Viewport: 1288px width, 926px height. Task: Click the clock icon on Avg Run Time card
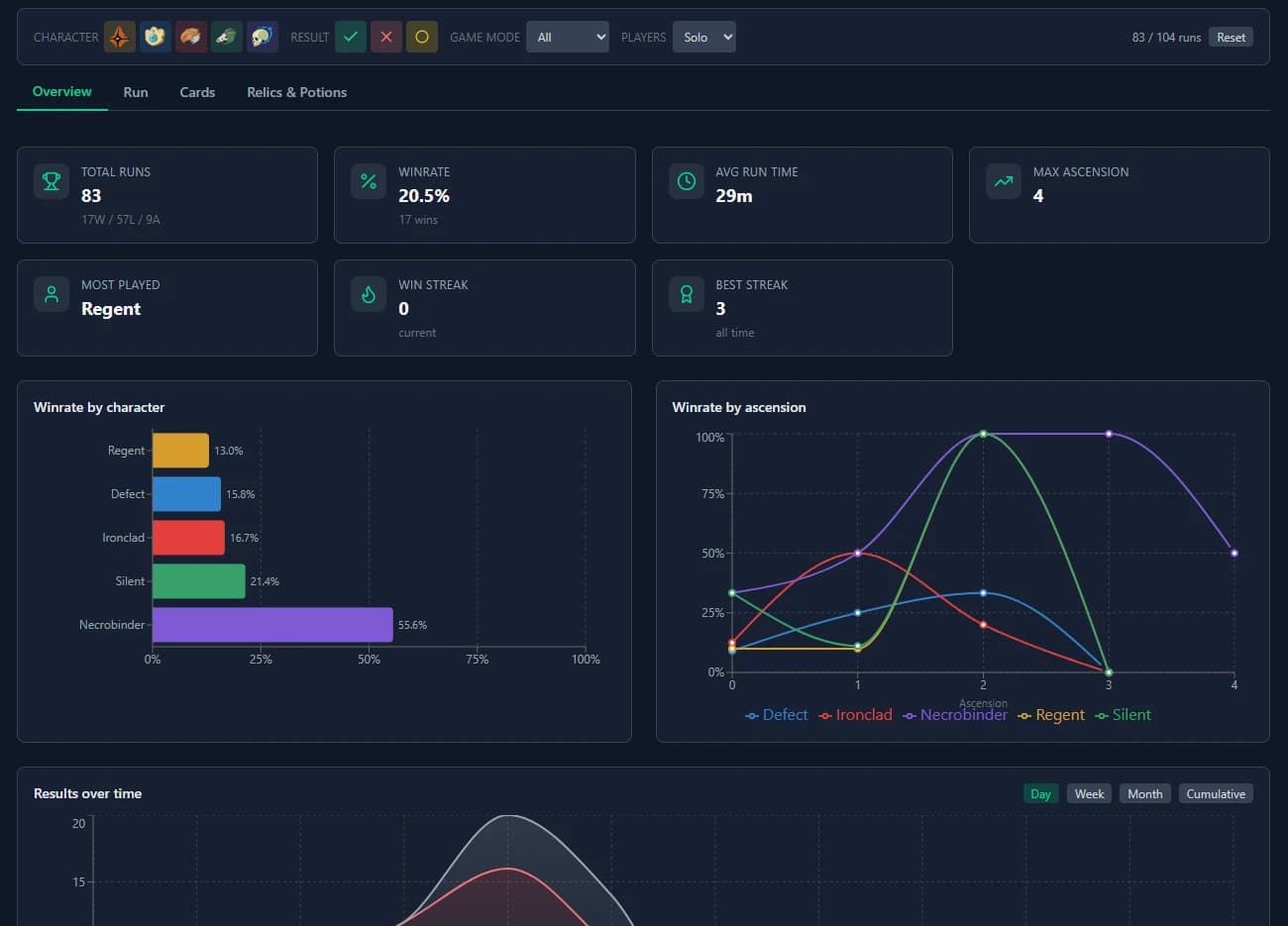pos(685,181)
